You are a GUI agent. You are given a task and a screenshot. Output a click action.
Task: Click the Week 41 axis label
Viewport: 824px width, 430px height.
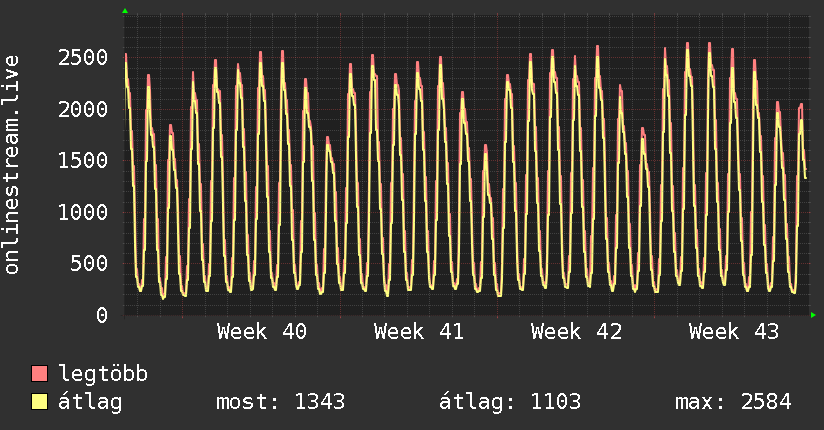419,332
